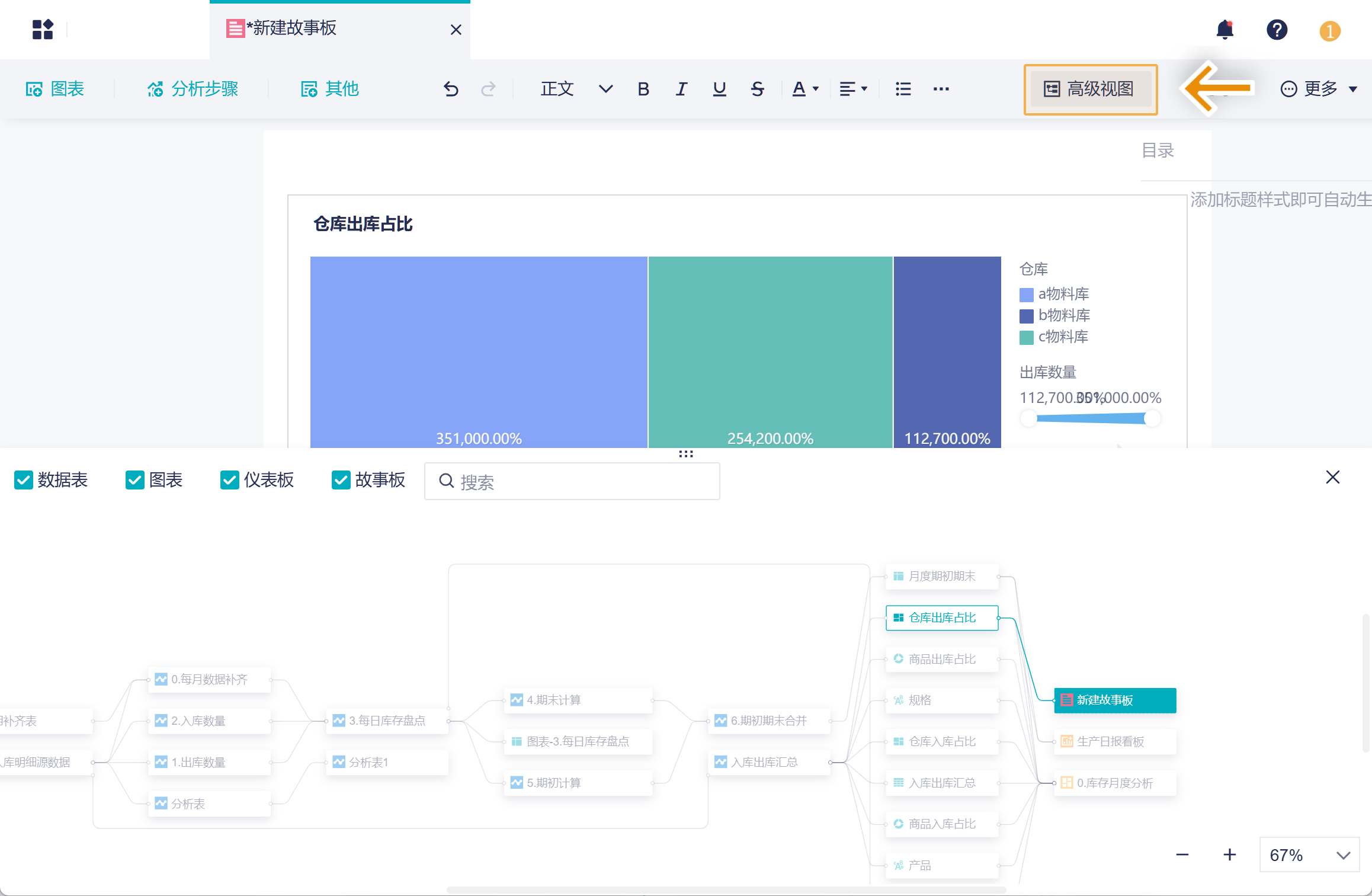Click the a物料库 legend color swatch
Screen dimensions: 1372x896
1027,295
